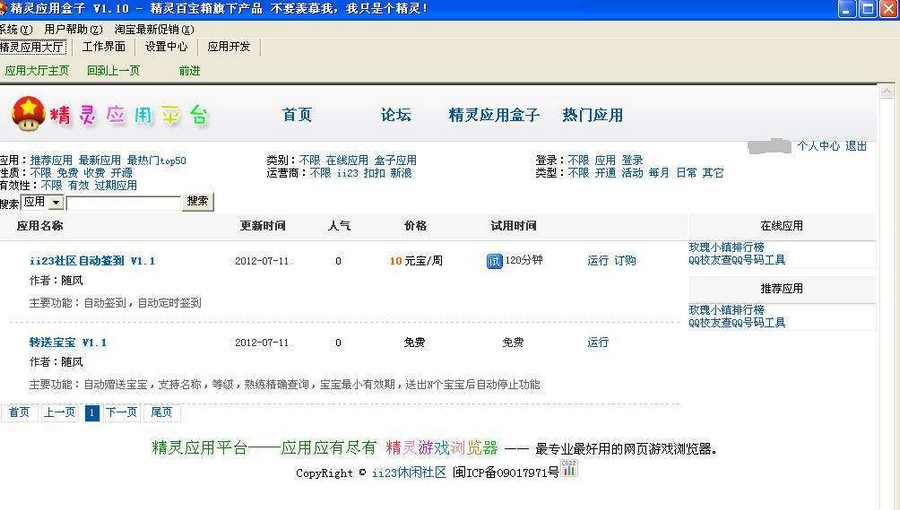Filter 性质 by 开源
900x510 pixels.
tap(121, 173)
